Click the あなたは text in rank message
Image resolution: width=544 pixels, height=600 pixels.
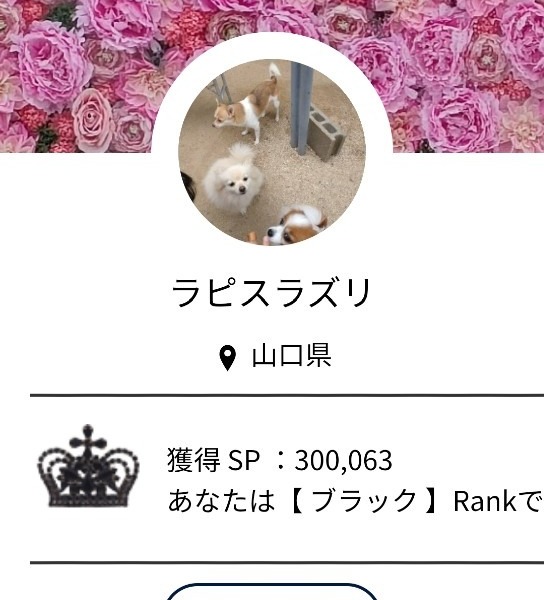pyautogui.click(x=222, y=501)
